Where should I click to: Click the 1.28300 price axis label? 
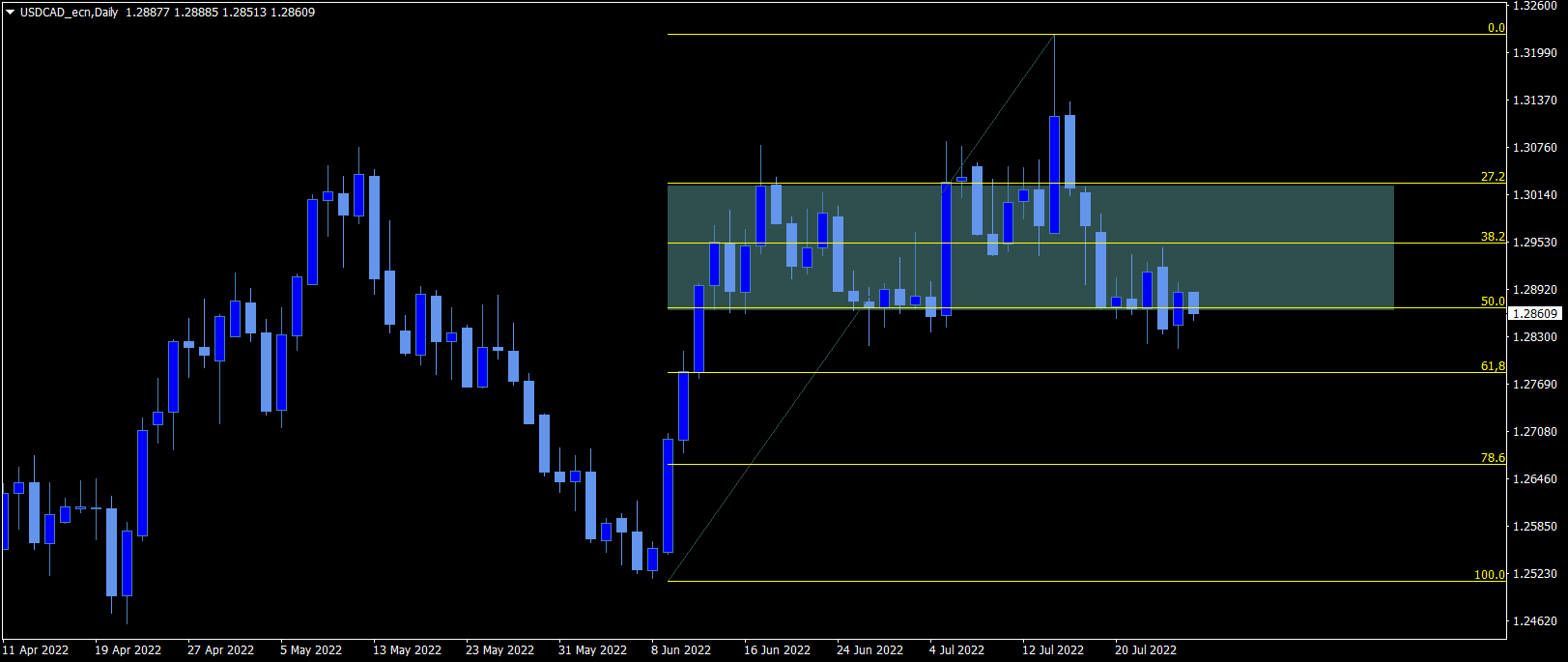tap(1535, 337)
